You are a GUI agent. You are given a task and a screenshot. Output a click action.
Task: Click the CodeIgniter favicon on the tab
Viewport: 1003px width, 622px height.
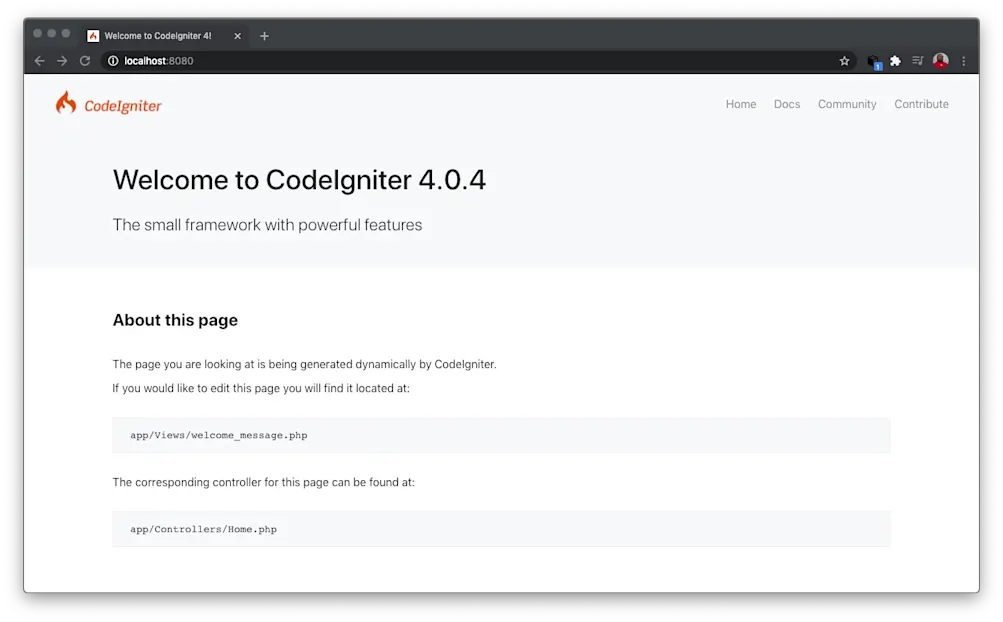pyautogui.click(x=93, y=35)
